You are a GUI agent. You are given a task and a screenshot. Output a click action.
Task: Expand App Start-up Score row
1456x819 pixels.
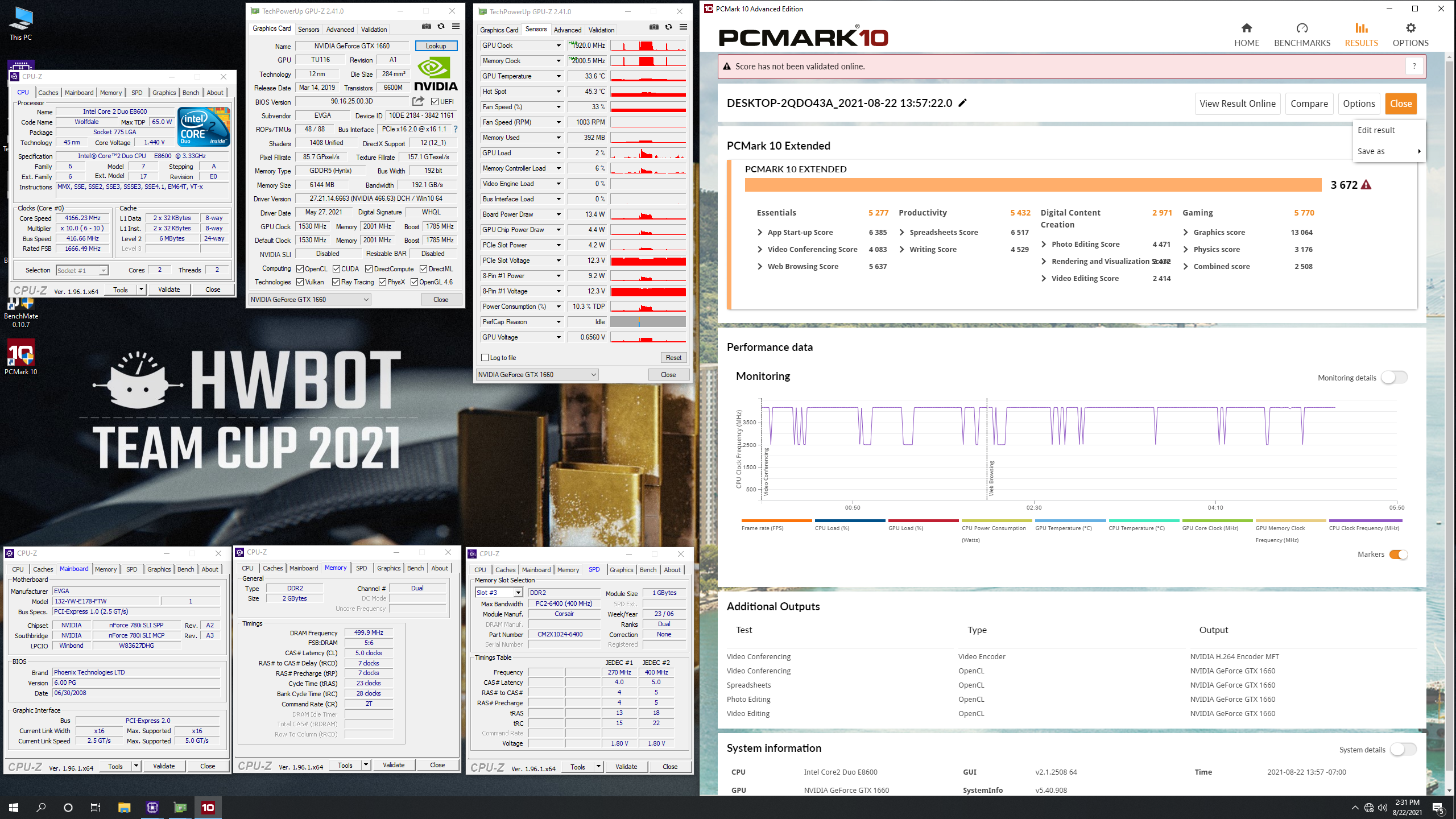tap(760, 232)
